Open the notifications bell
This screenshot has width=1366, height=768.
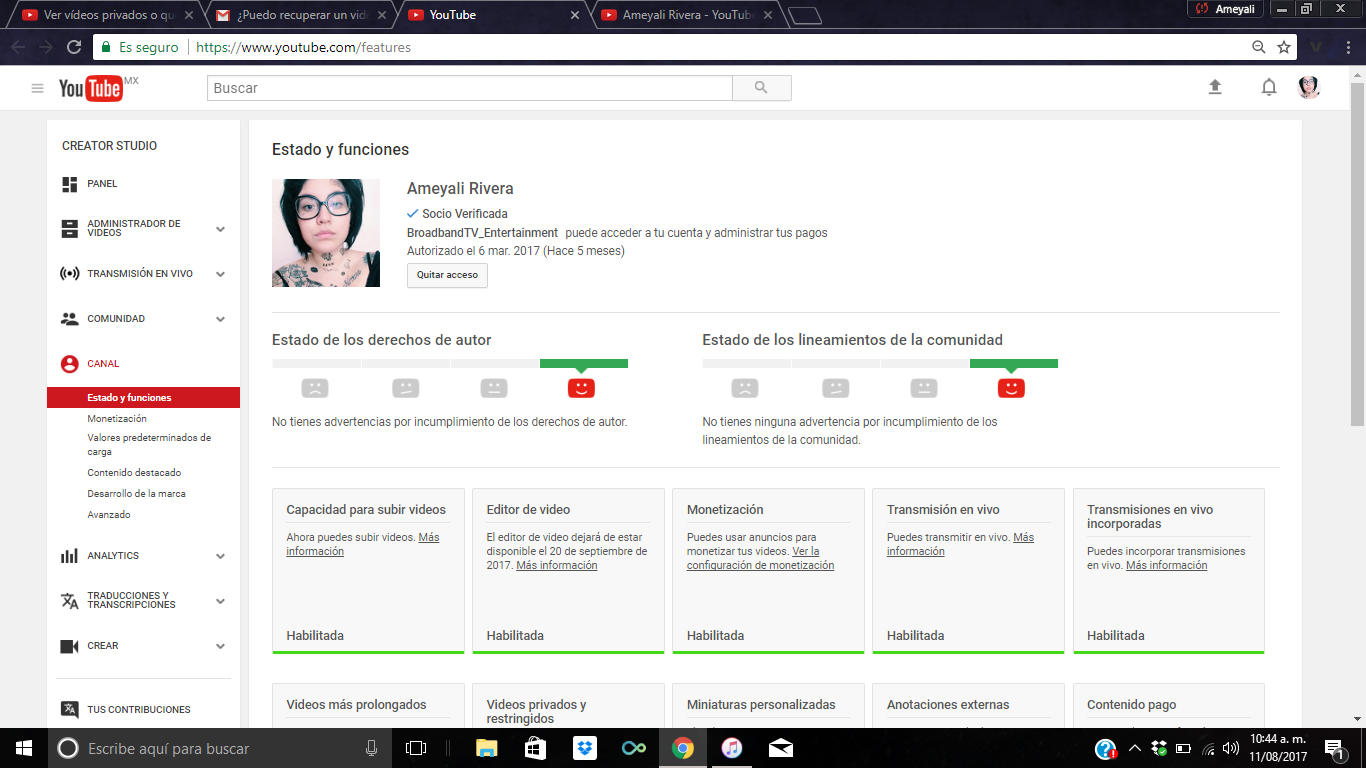(1269, 87)
